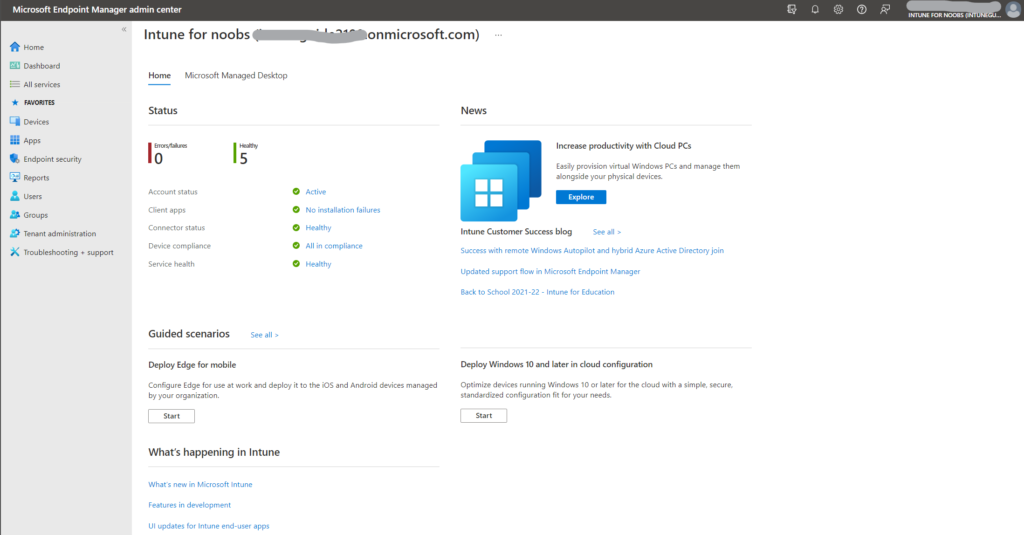Image resolution: width=1024 pixels, height=535 pixels.
Task: Open Devices in the sidebar
Action: pyautogui.click(x=36, y=122)
